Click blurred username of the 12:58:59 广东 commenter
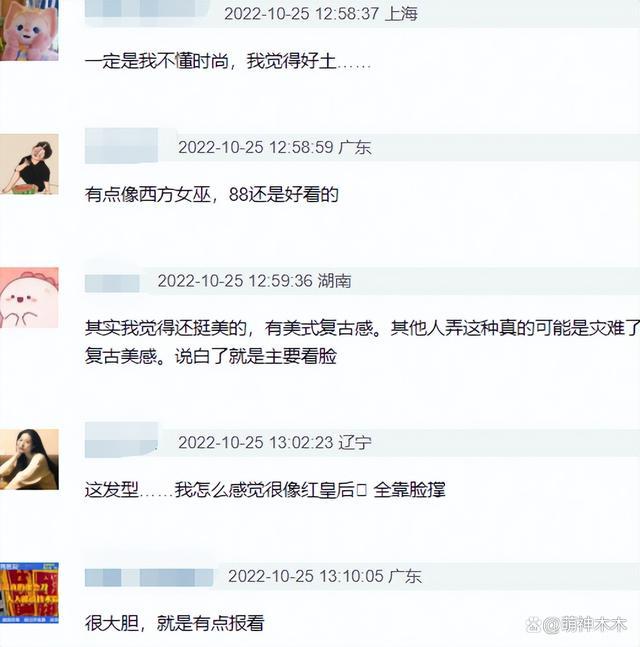This screenshot has height=647, width=640. 121,146
